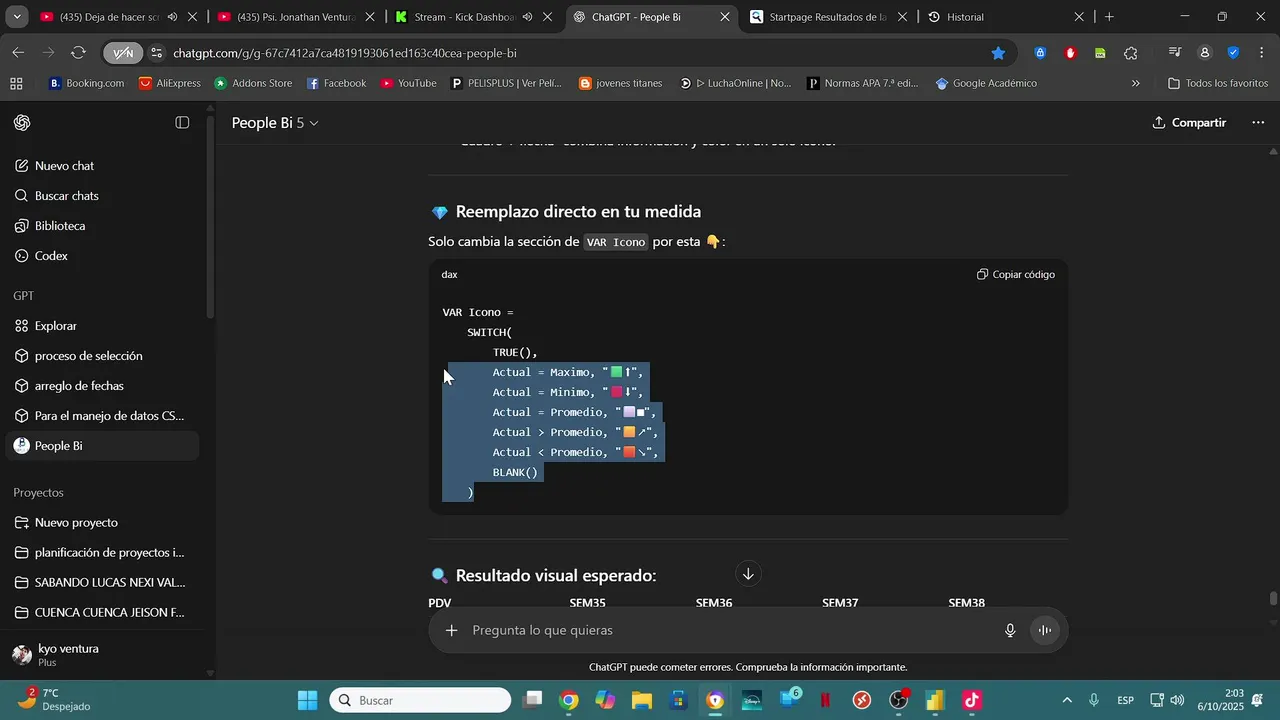Open the conversation options three-dot menu

pyautogui.click(x=1258, y=122)
